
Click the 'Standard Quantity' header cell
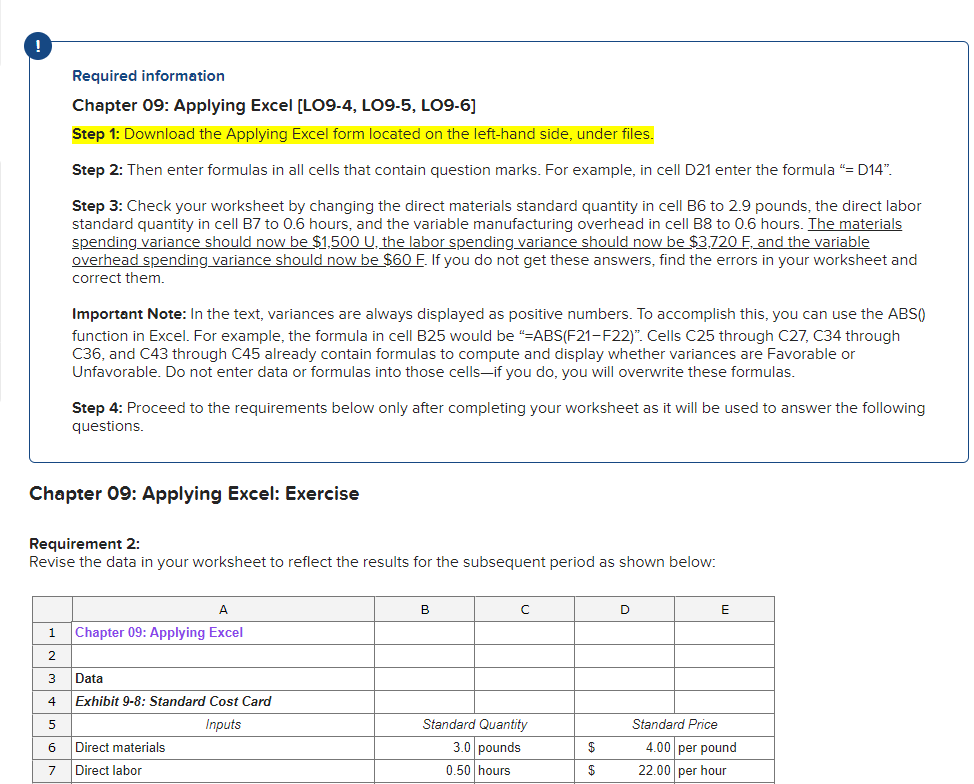(x=474, y=724)
